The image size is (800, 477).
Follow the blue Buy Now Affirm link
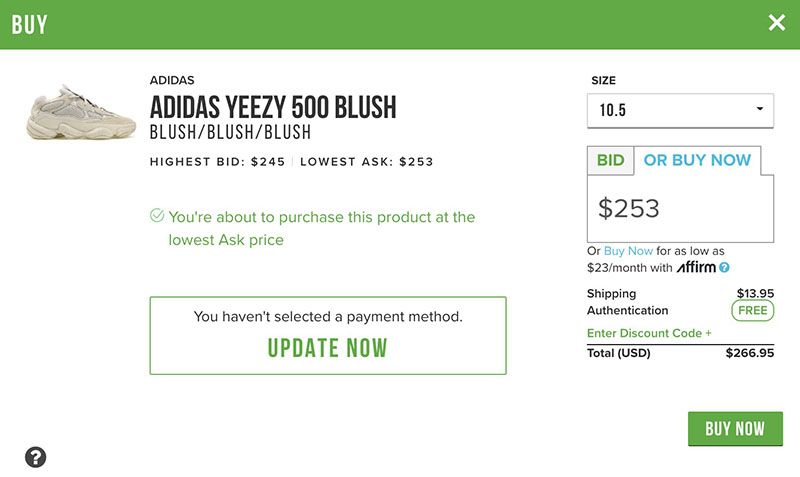tap(628, 251)
